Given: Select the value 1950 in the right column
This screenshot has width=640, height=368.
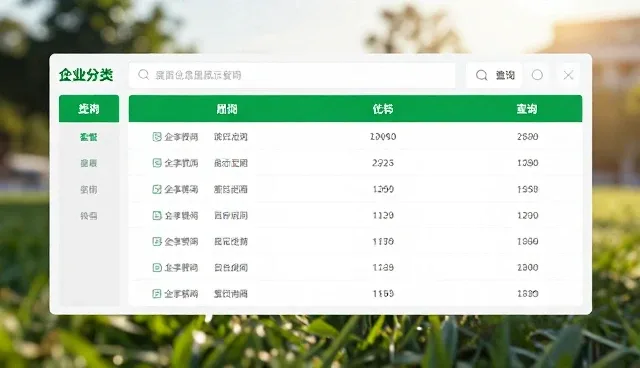Looking at the screenshot, I should point(527,189).
